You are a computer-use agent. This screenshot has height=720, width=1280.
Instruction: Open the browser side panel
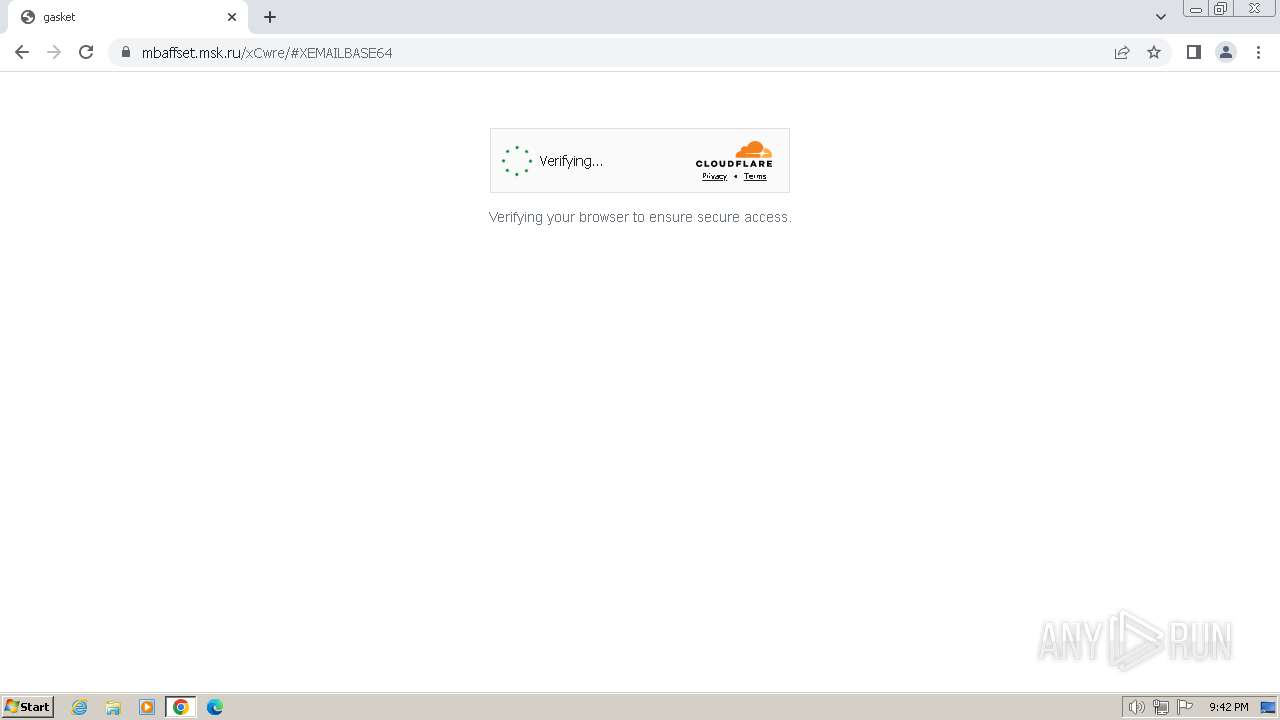pyautogui.click(x=1193, y=52)
